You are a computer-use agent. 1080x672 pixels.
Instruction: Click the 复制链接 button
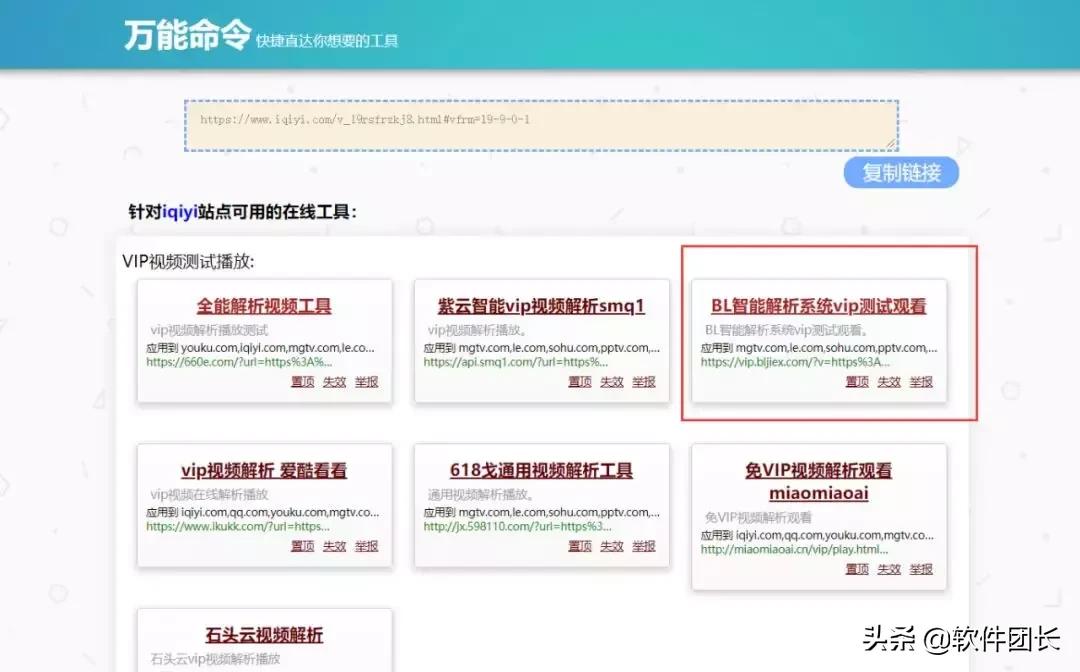(899, 171)
